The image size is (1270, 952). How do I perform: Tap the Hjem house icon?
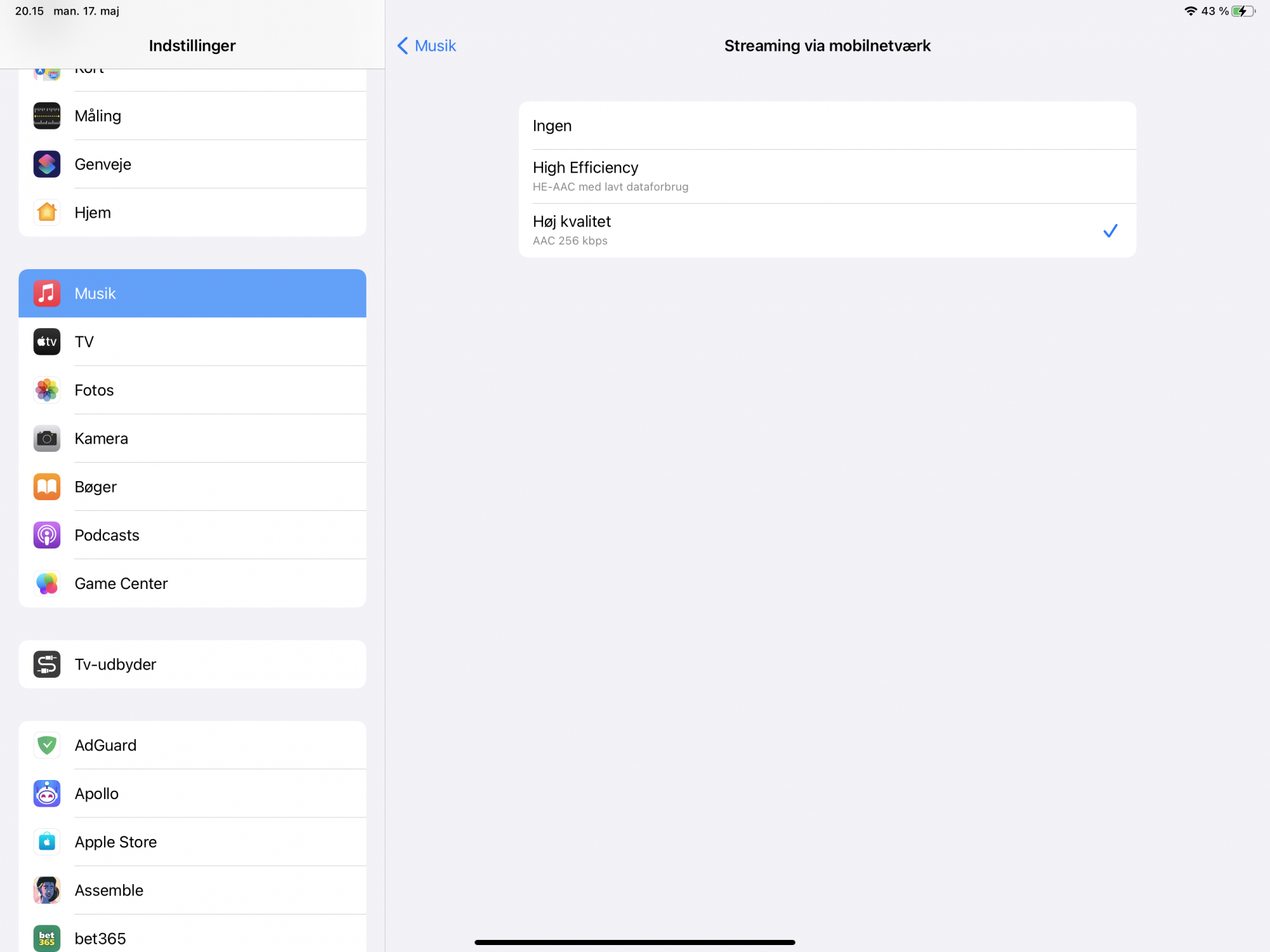coord(46,212)
